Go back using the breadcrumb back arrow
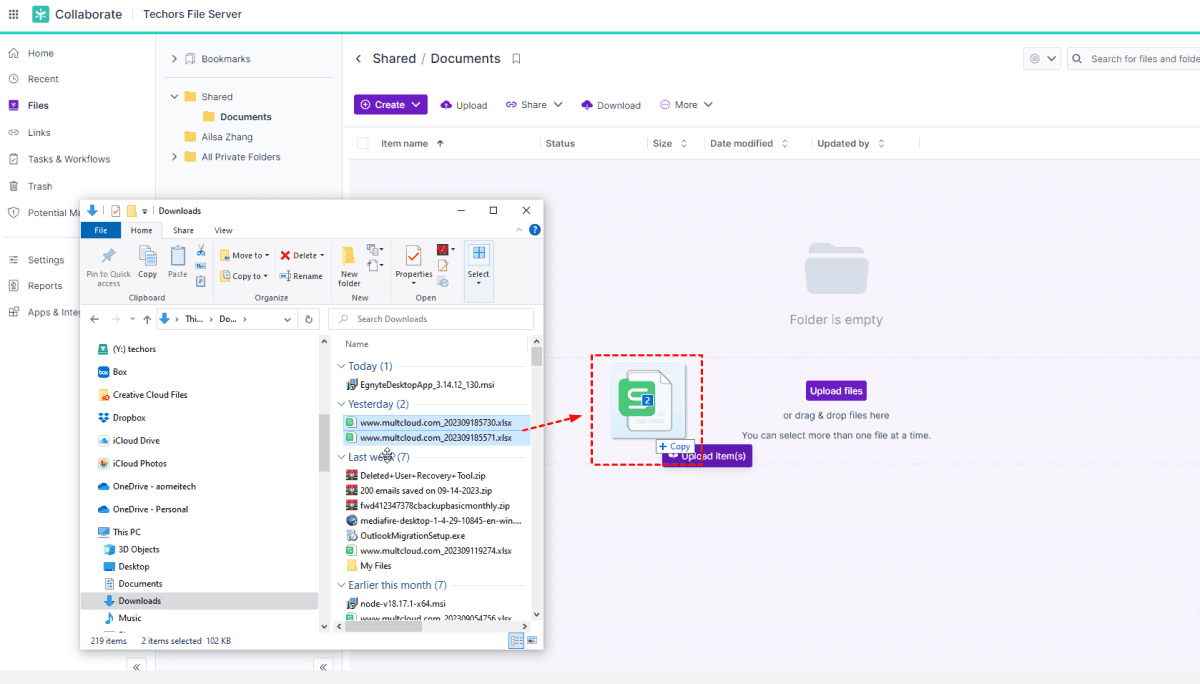Image resolution: width=1200 pixels, height=684 pixels. pyautogui.click(x=359, y=59)
